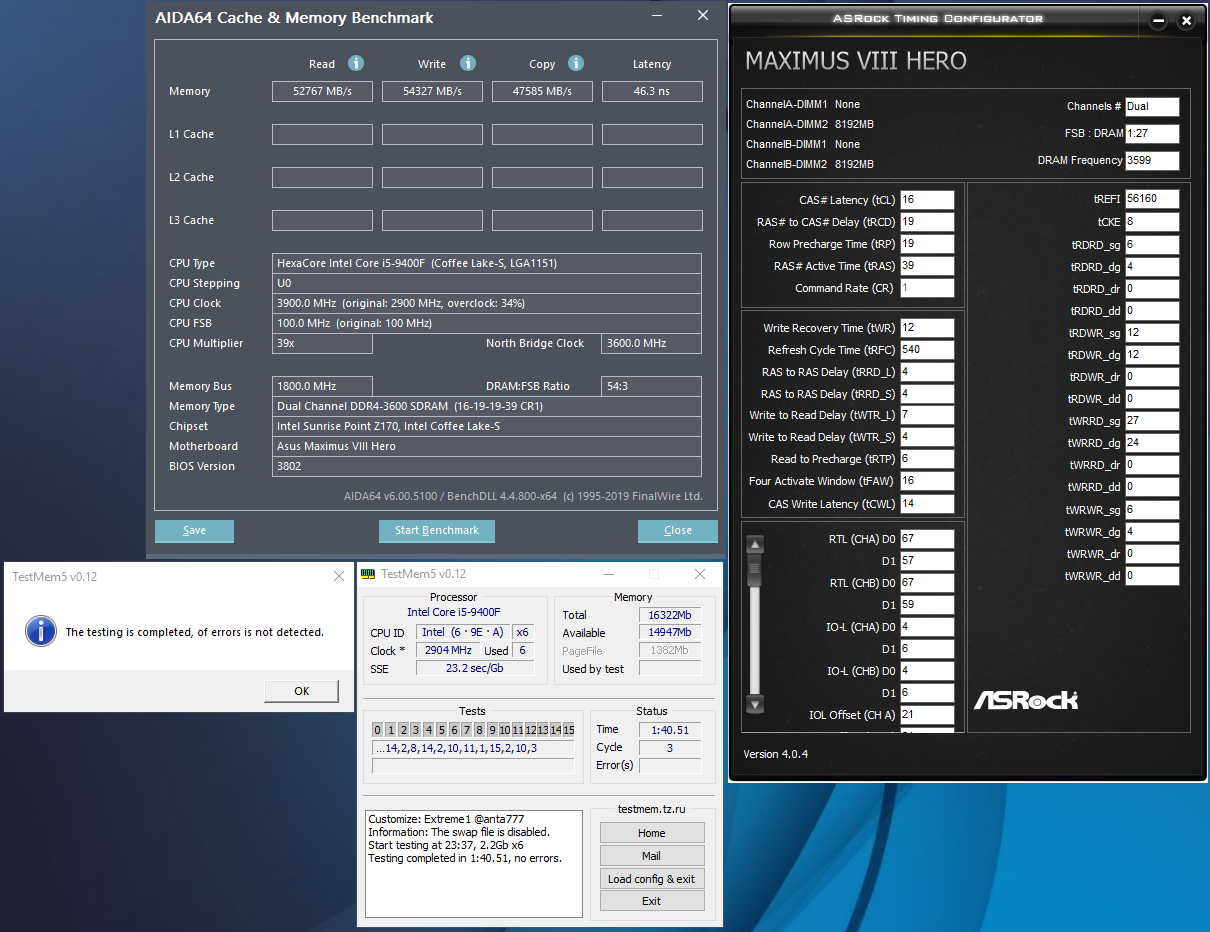The image size is (1210, 932).
Task: Click the tCWL field showing 14
Action: pos(927,504)
